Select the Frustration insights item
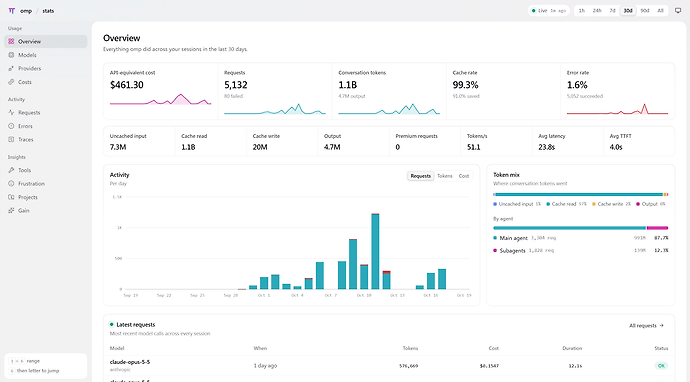 46,184
